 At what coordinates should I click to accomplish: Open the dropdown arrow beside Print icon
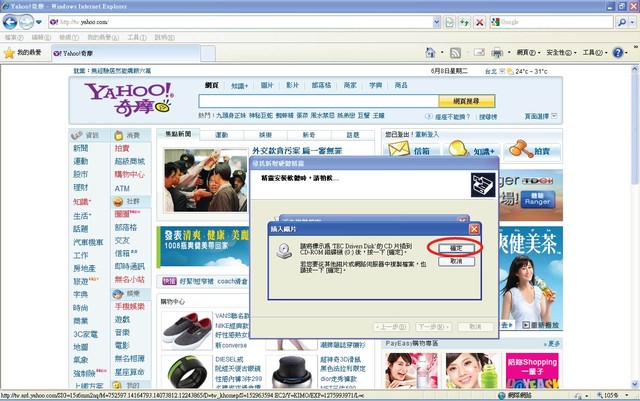(x=509, y=52)
